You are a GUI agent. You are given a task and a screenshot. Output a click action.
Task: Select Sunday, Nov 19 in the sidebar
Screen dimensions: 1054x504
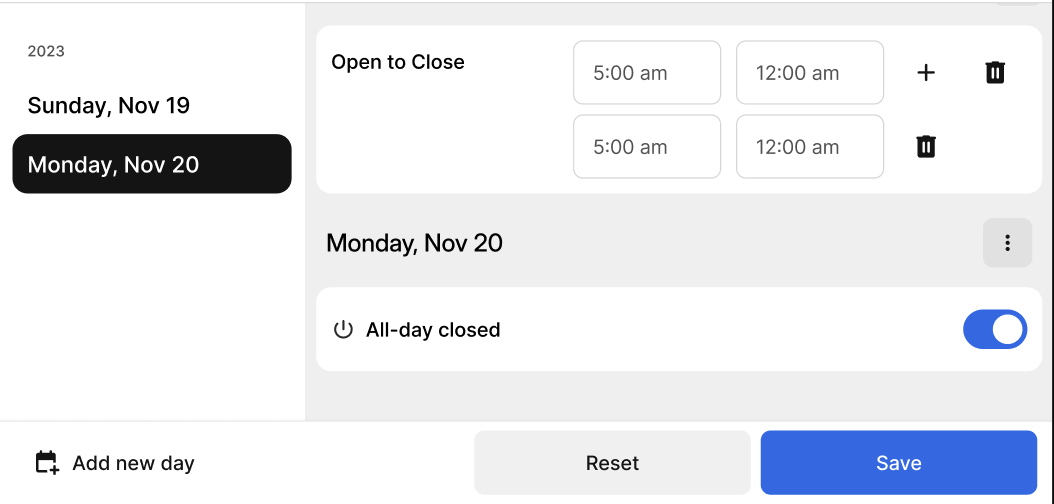109,105
